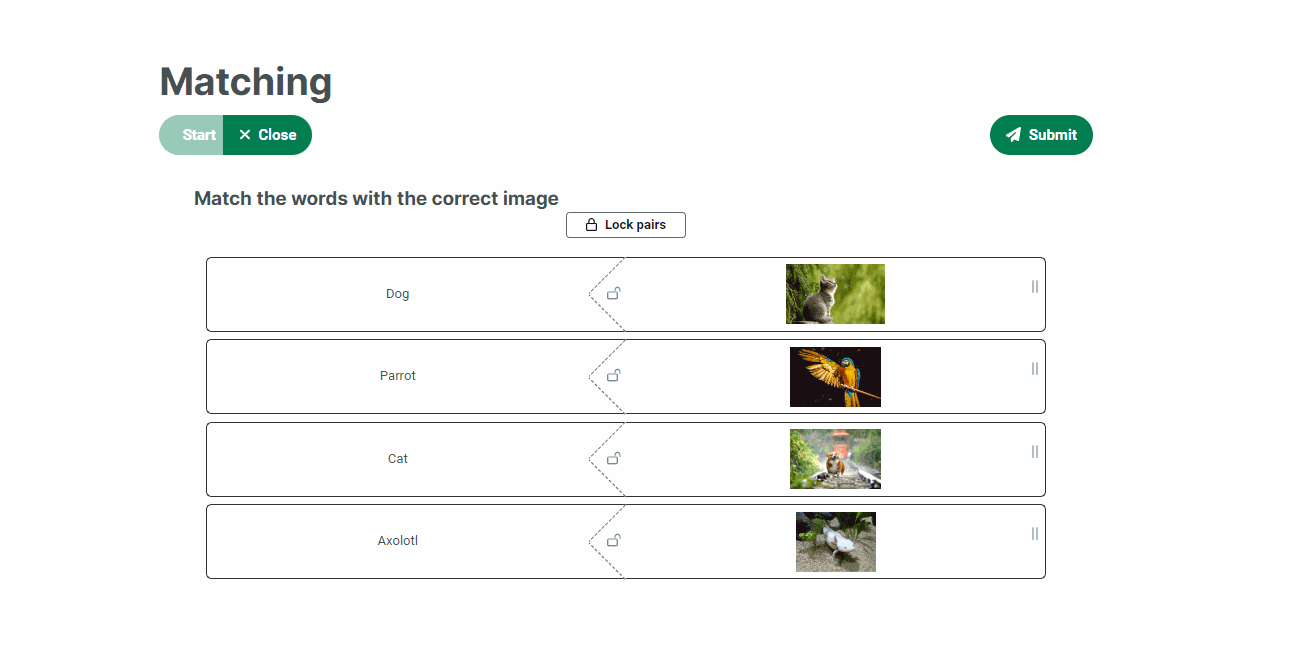1296x658 pixels.
Task: Click the drag handle on the kitten row
Action: point(1034,287)
